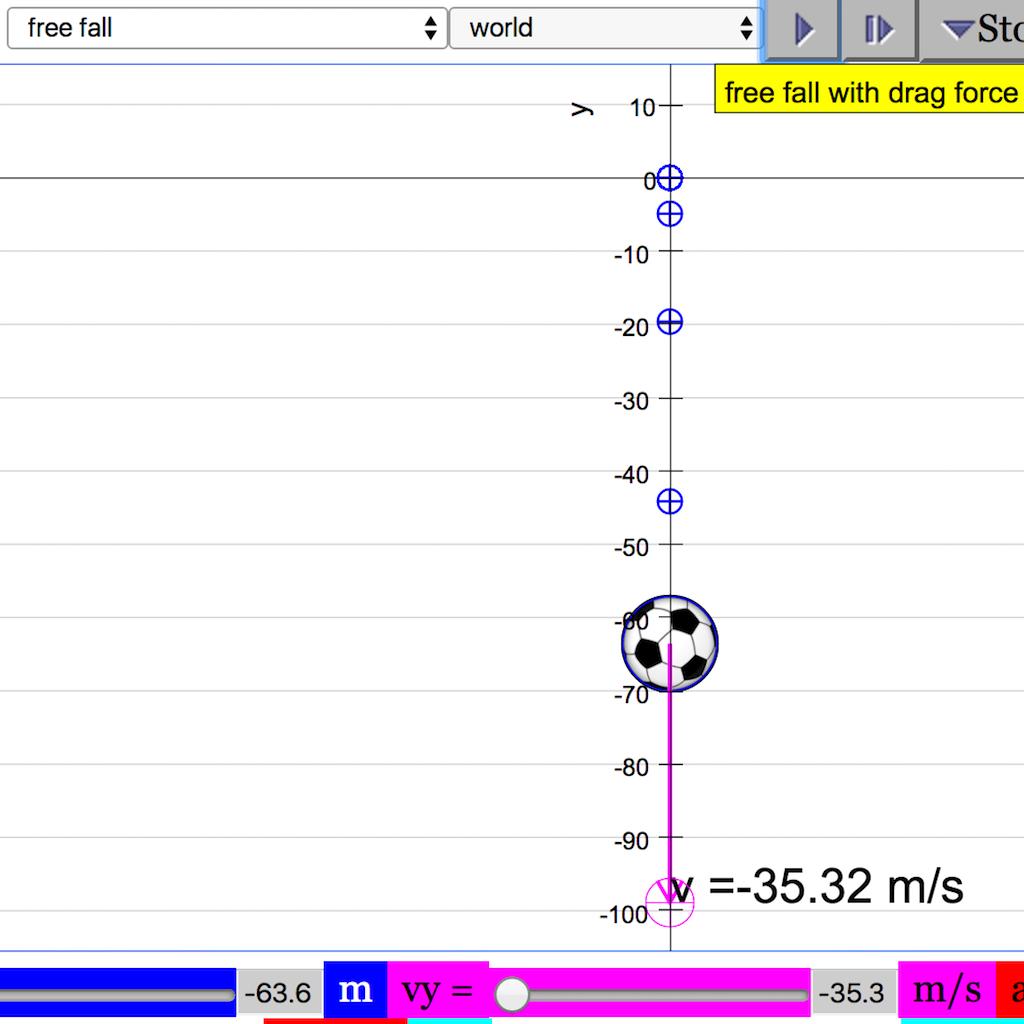This screenshot has height=1024, width=1024.
Task: Click the blue trace marker at y=-20
Action: point(669,321)
